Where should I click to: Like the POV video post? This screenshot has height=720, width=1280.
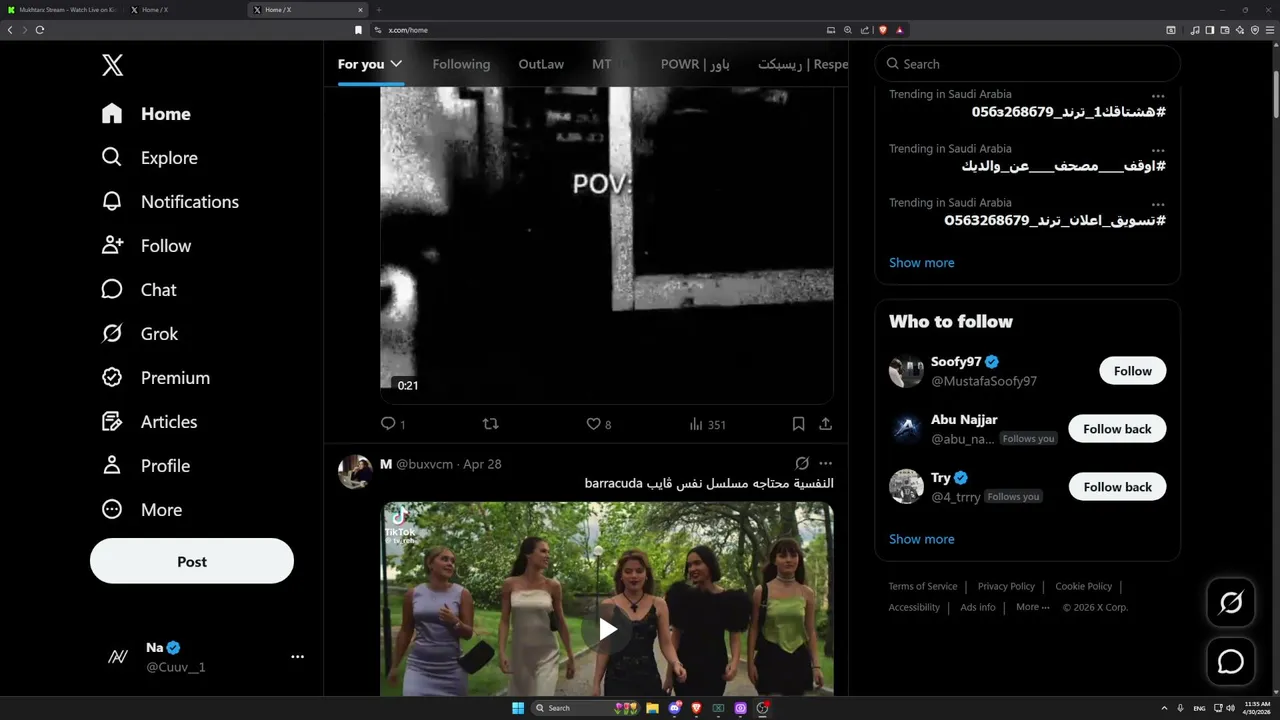point(598,424)
